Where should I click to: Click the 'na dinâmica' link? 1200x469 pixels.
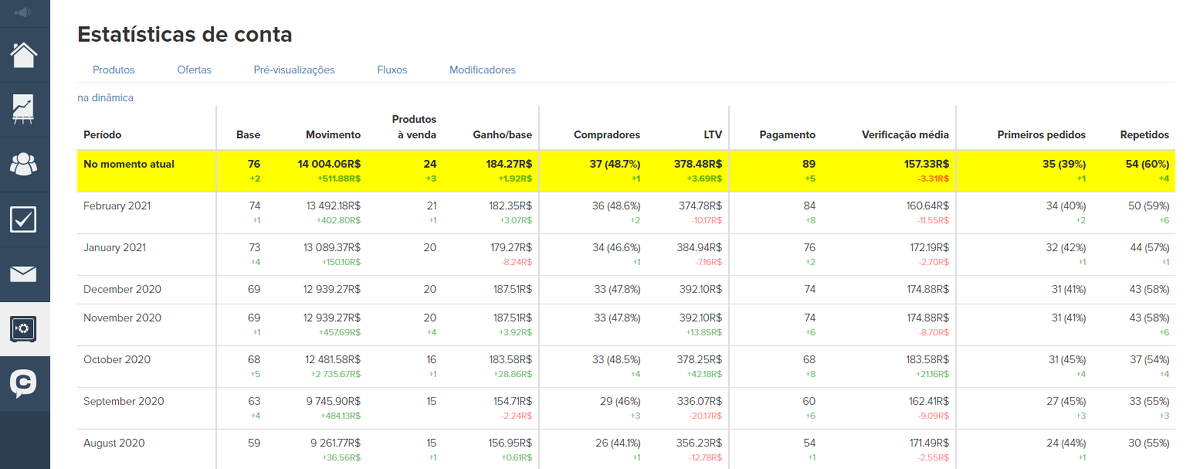pyautogui.click(x=105, y=98)
